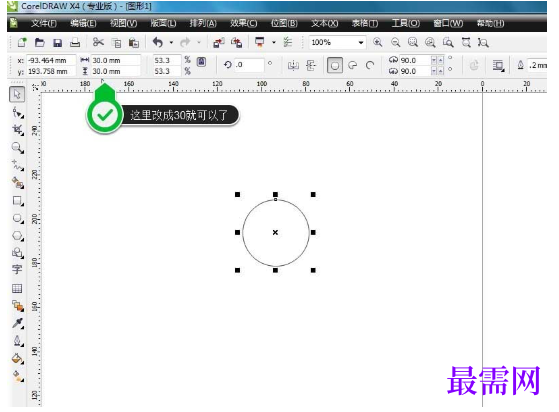The image size is (559, 412).
Task: Click the Open folder icon
Action: tap(40, 43)
